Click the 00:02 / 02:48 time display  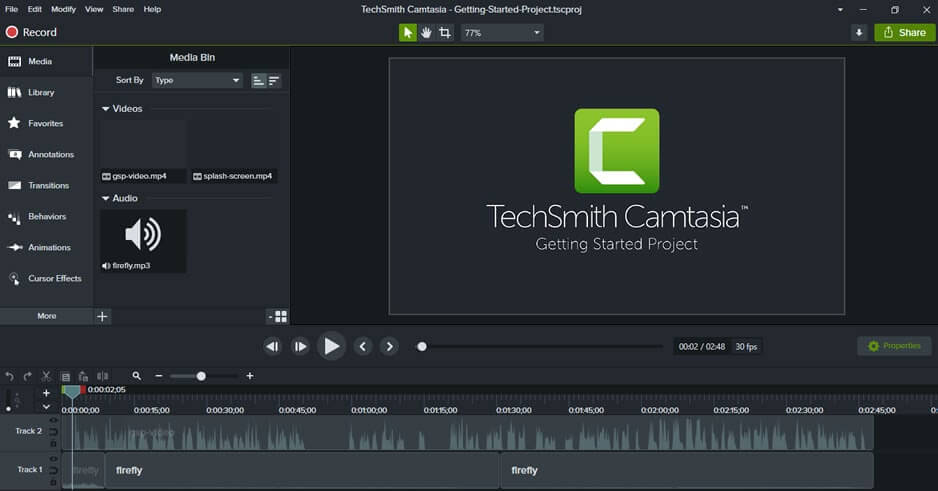click(702, 347)
